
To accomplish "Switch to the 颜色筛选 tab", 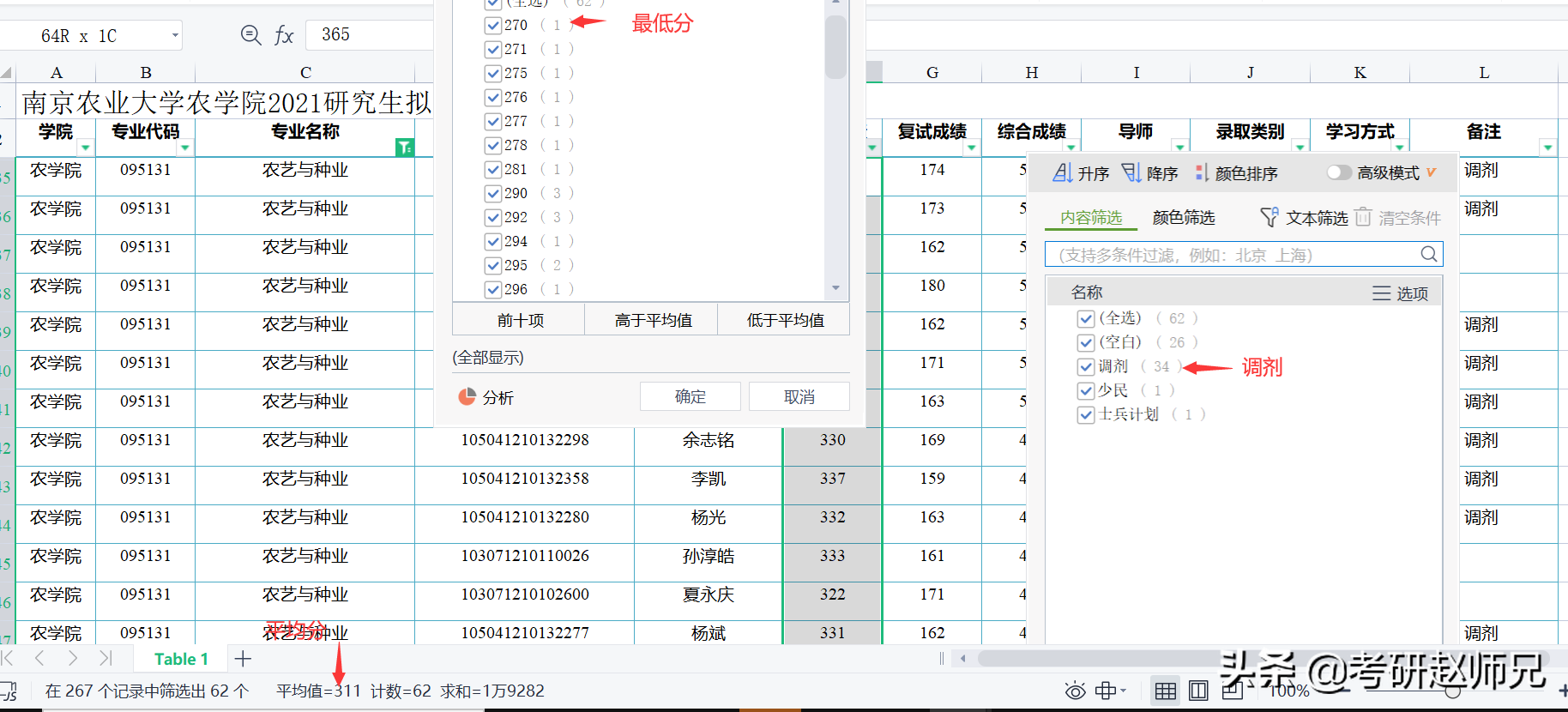I will pos(1184,218).
